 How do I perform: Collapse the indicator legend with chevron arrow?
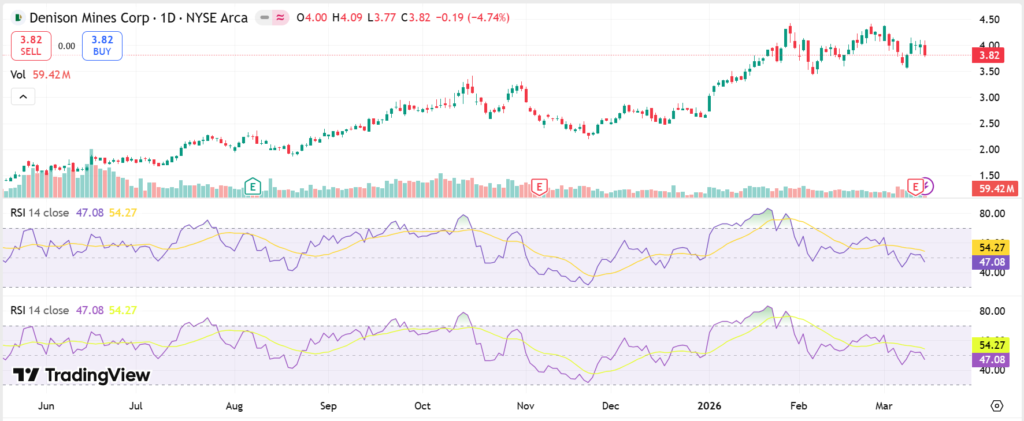22,96
